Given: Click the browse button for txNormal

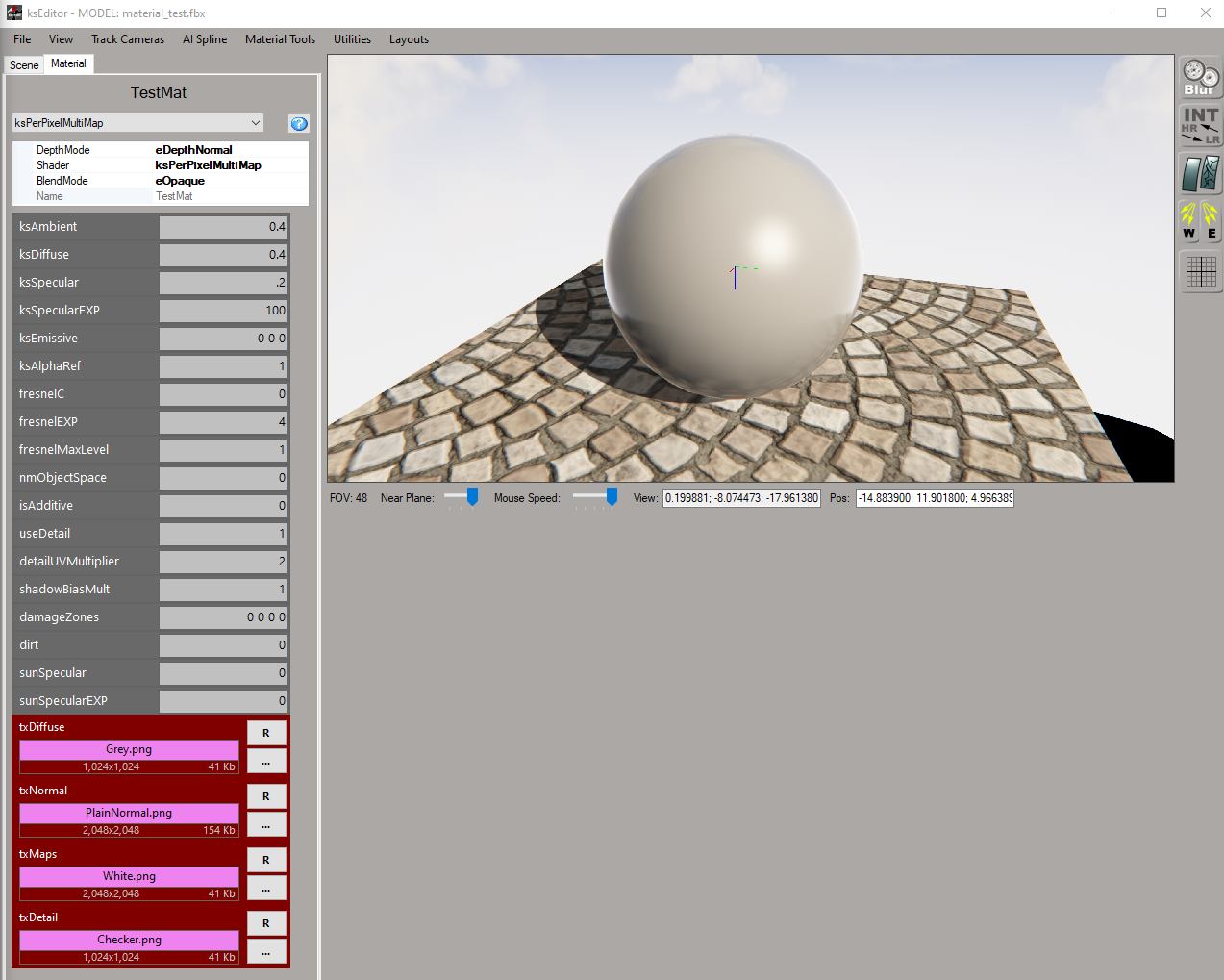Looking at the screenshot, I should coord(266,825).
